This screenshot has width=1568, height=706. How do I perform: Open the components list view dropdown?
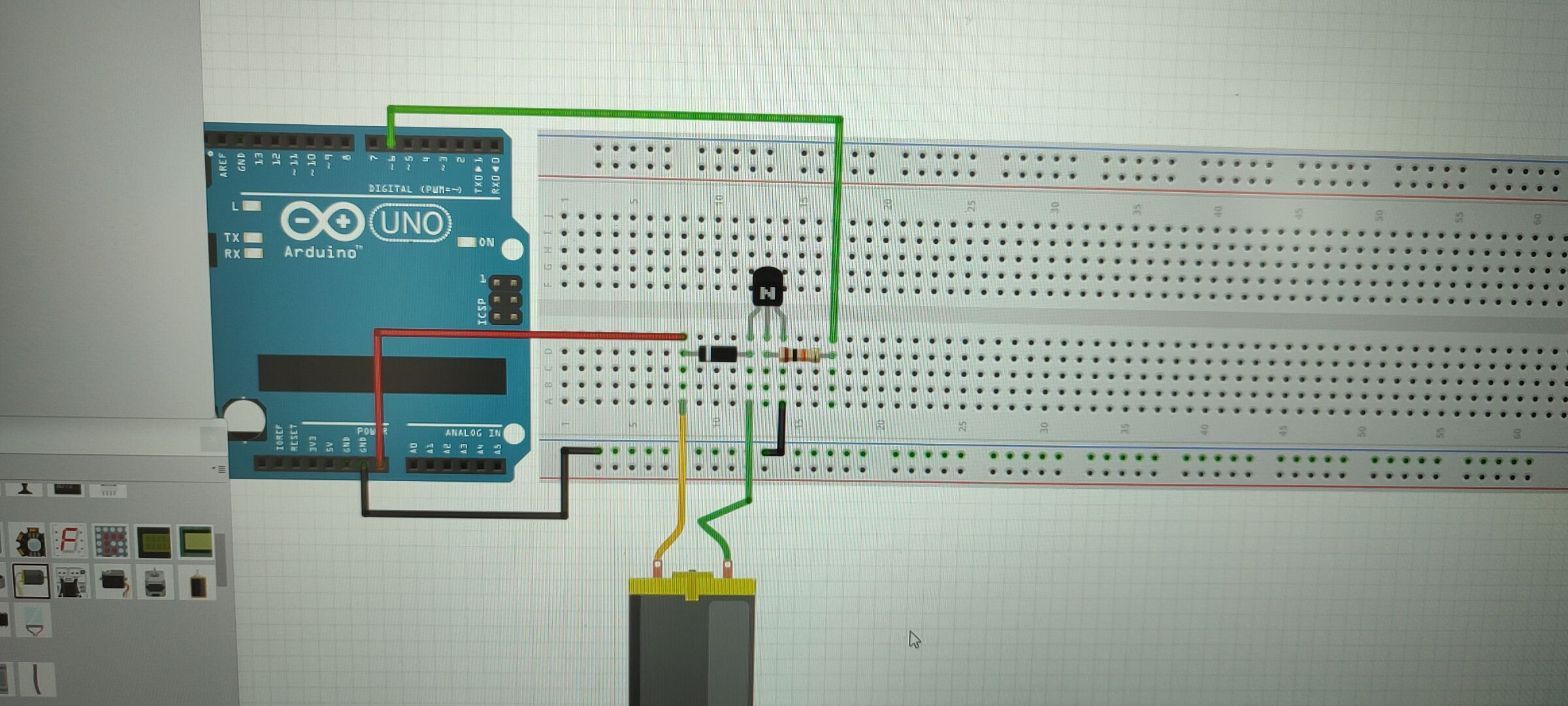tap(220, 469)
